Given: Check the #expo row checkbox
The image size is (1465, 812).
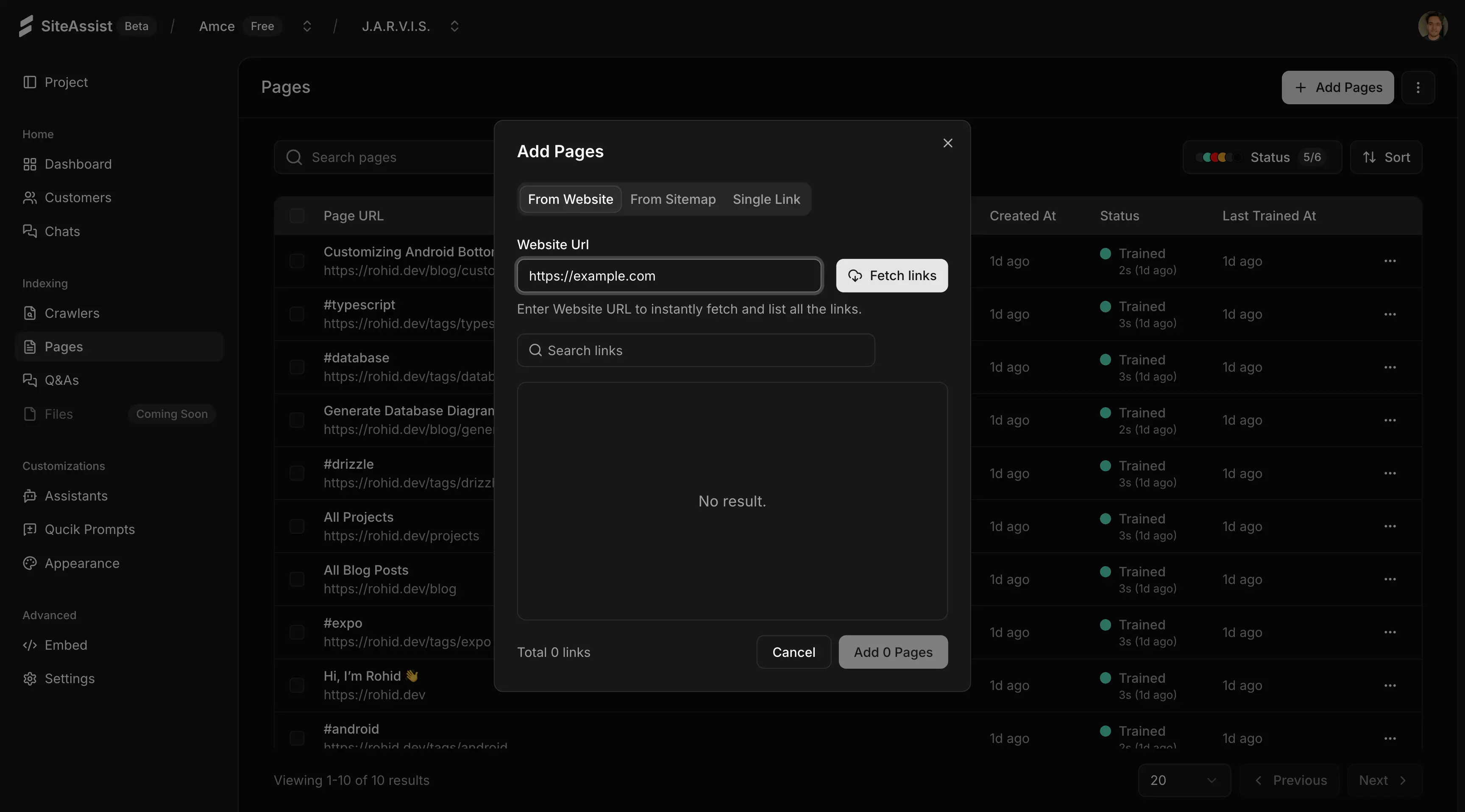Looking at the screenshot, I should click(297, 632).
